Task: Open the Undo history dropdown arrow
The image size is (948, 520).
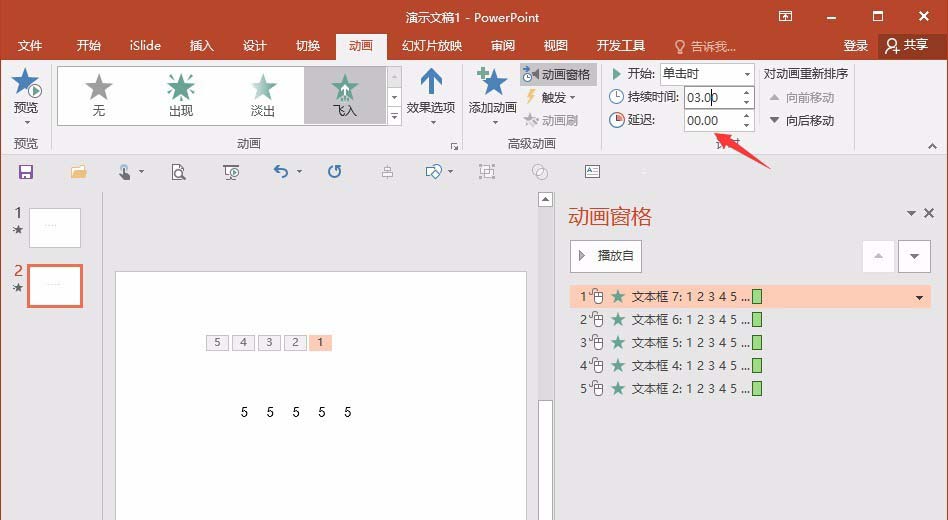Action: tap(299, 172)
